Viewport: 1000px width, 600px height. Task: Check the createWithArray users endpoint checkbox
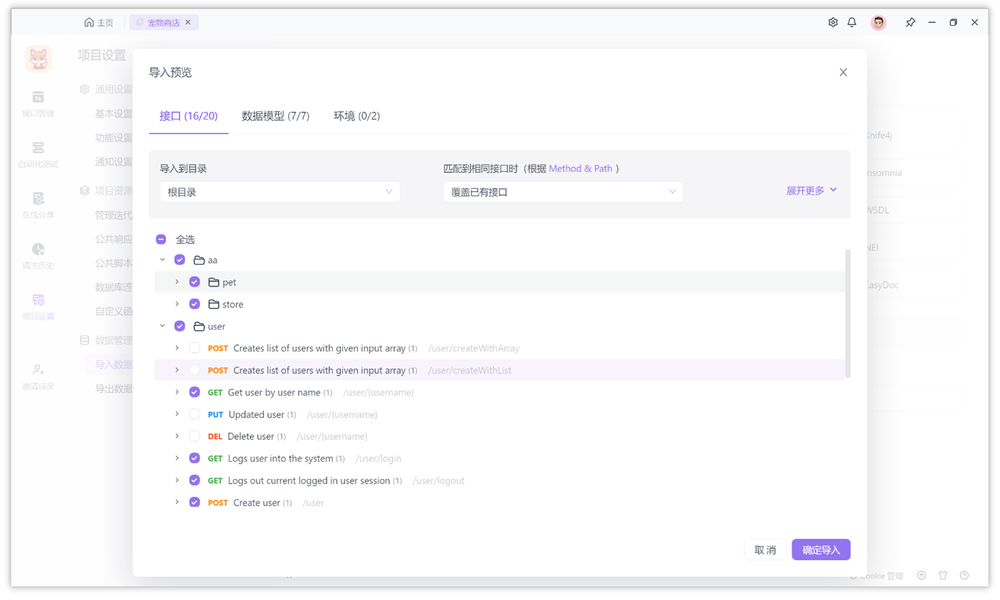coord(194,348)
